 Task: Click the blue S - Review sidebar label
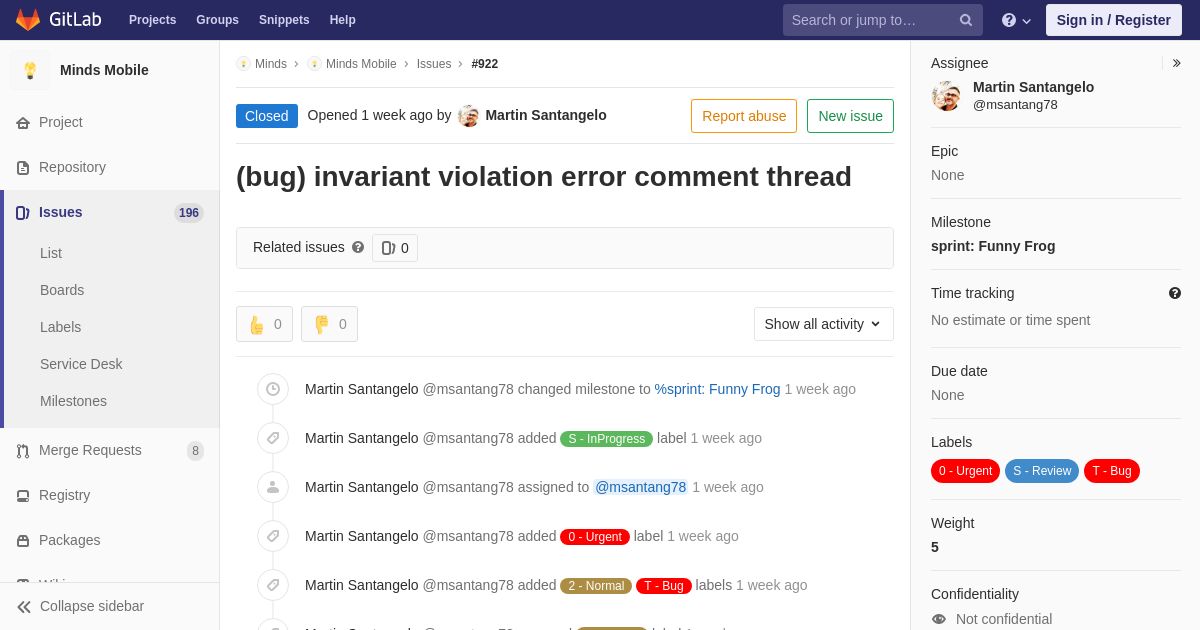coord(1042,471)
